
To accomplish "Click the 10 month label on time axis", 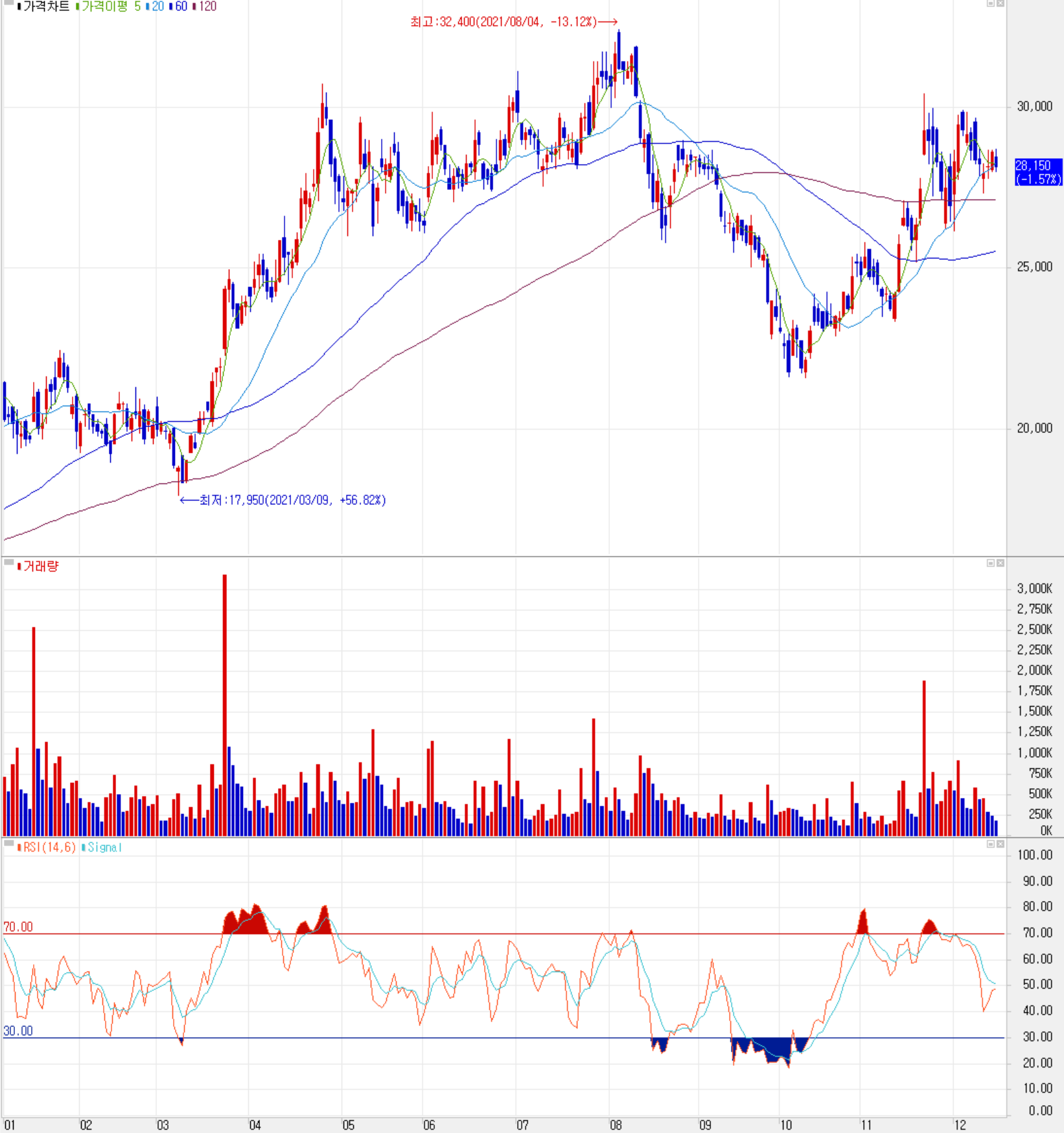I will click(x=786, y=1125).
